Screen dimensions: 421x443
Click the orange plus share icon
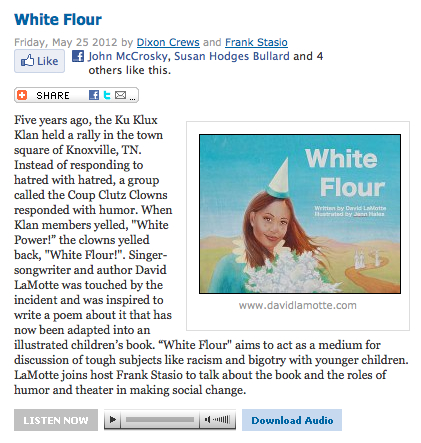[22, 95]
